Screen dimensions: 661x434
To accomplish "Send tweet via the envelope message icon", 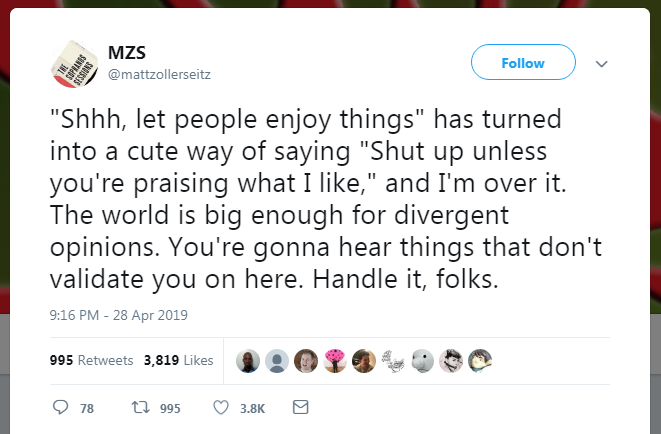I will (299, 407).
